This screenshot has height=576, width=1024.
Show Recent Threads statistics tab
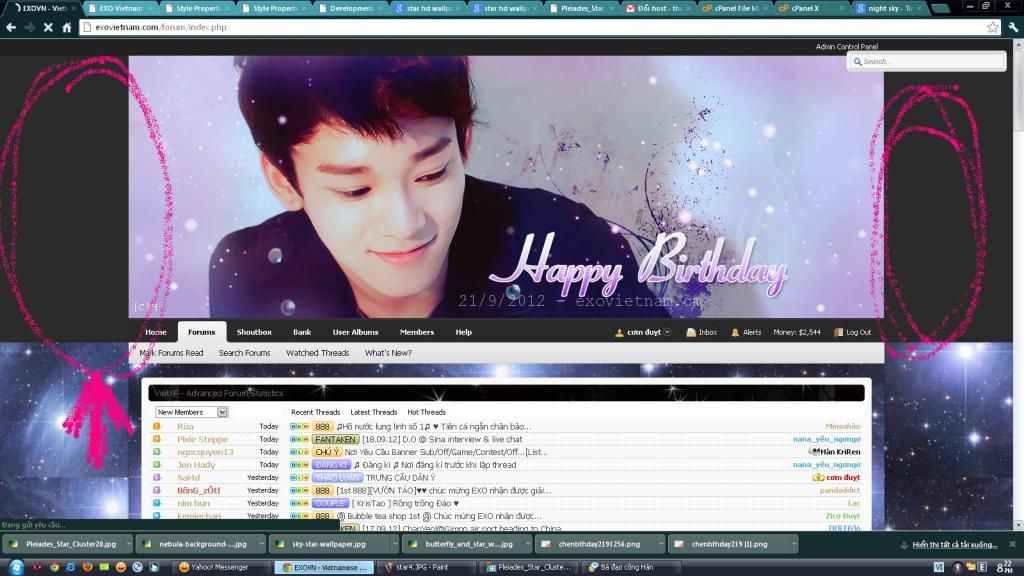tap(315, 413)
